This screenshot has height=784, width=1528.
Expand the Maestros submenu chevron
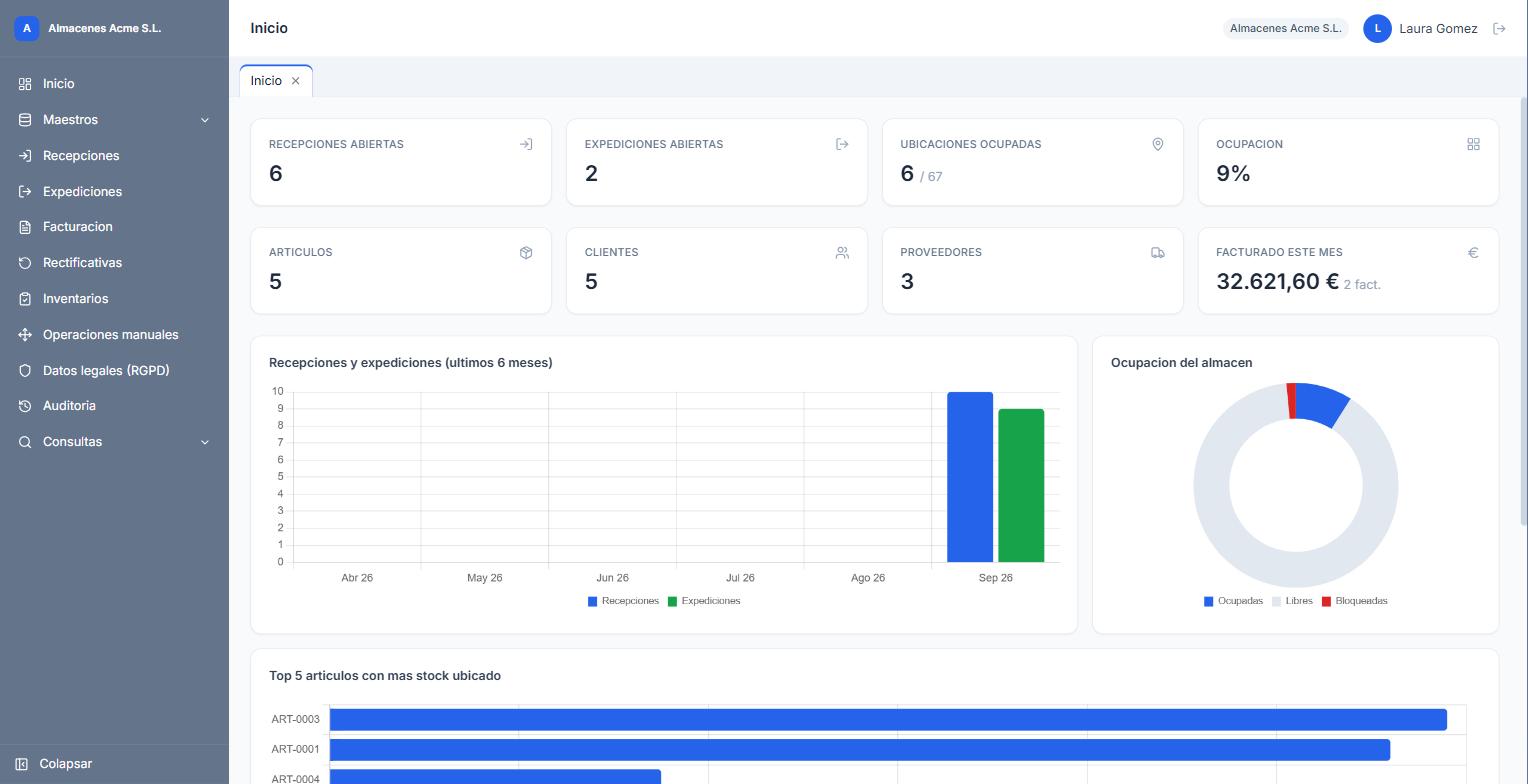coord(205,120)
